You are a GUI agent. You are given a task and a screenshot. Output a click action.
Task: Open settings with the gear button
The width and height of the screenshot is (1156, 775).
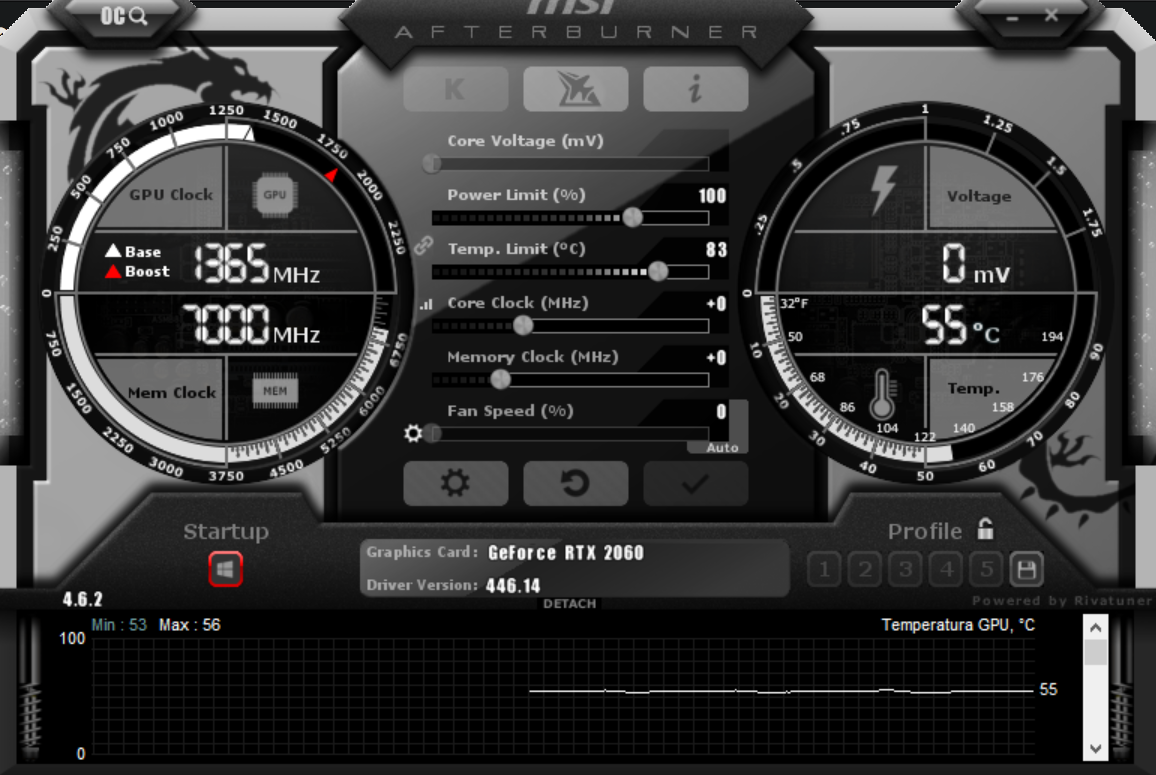(x=456, y=483)
